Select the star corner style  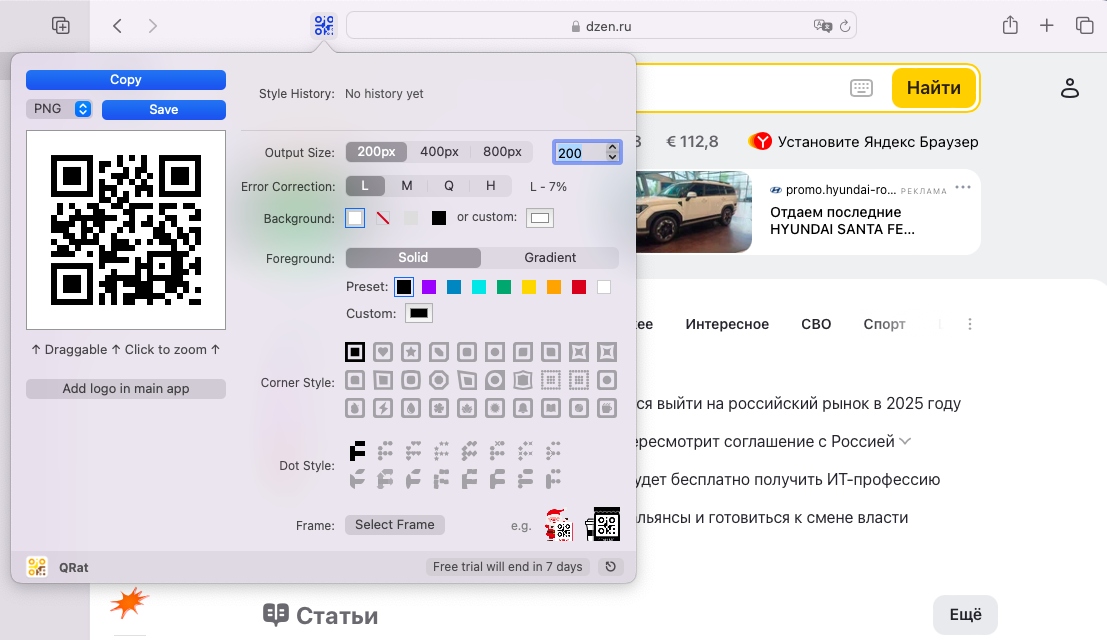411,352
